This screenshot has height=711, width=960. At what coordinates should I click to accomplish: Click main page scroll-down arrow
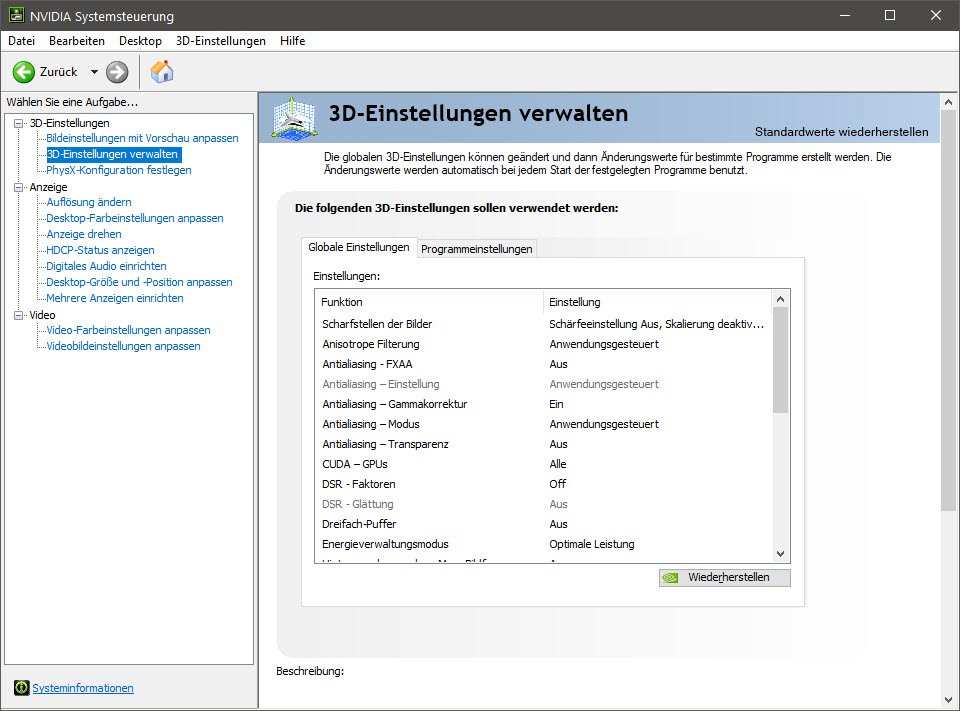(948, 701)
